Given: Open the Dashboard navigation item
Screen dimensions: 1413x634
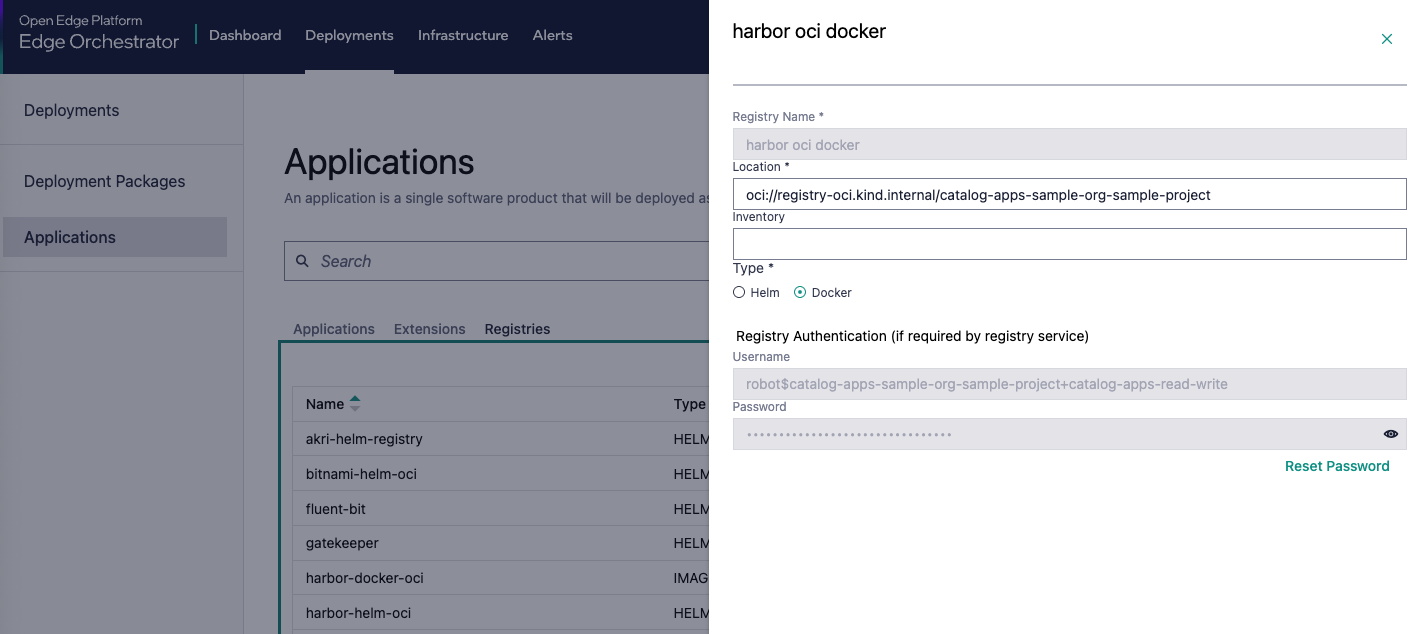Looking at the screenshot, I should point(244,35).
